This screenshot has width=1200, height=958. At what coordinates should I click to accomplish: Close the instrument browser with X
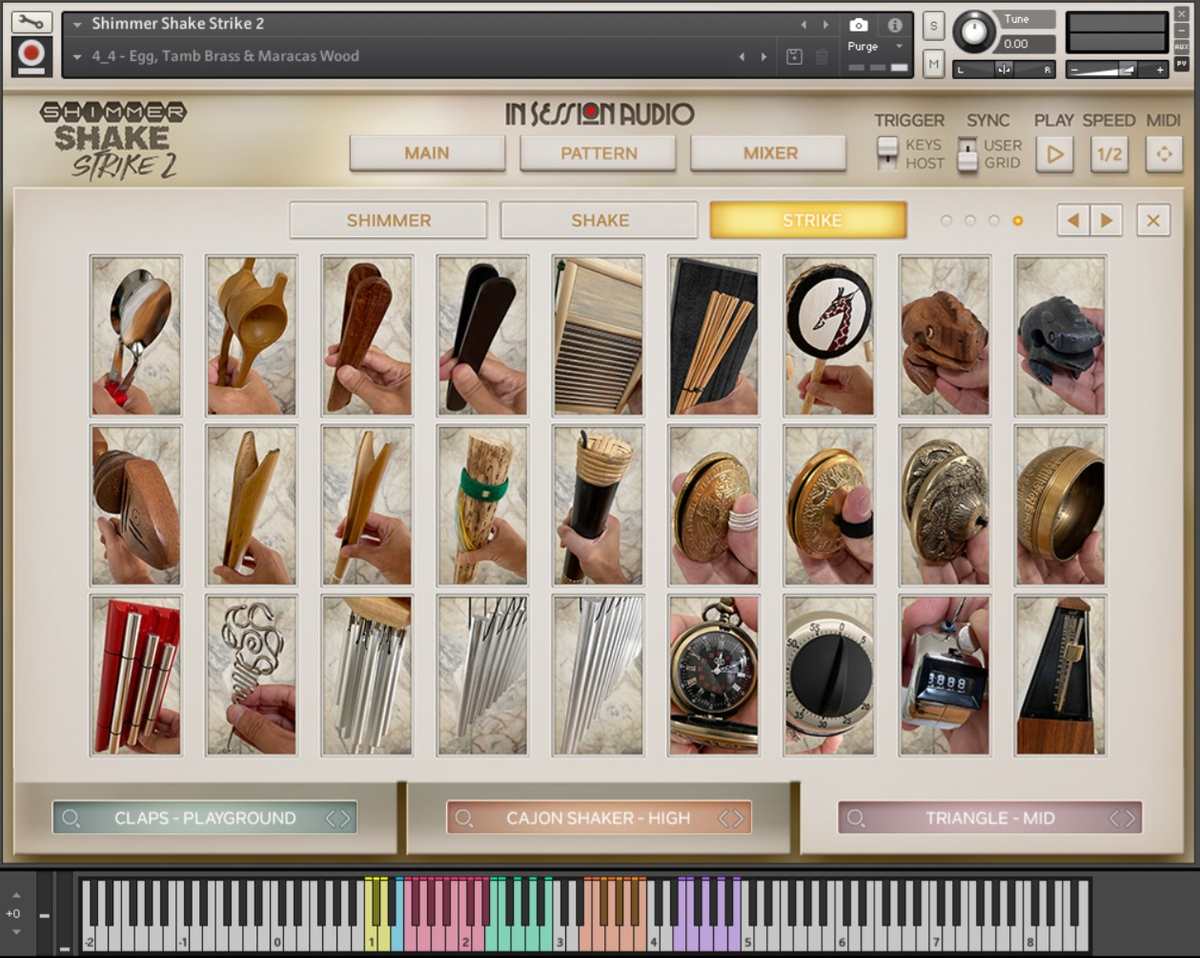click(1153, 220)
